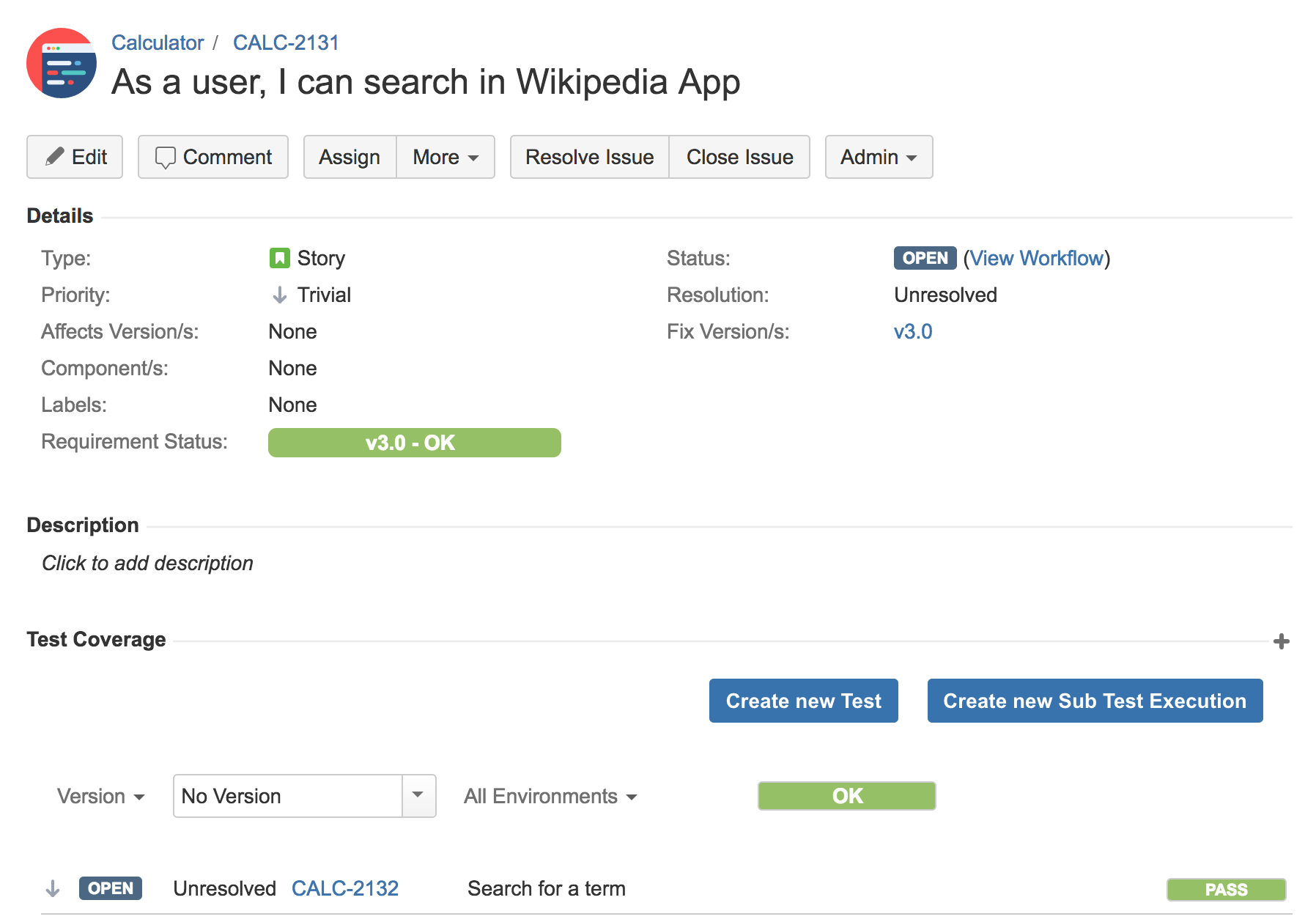
Task: Open the v3.0 fix version link
Action: (x=913, y=331)
